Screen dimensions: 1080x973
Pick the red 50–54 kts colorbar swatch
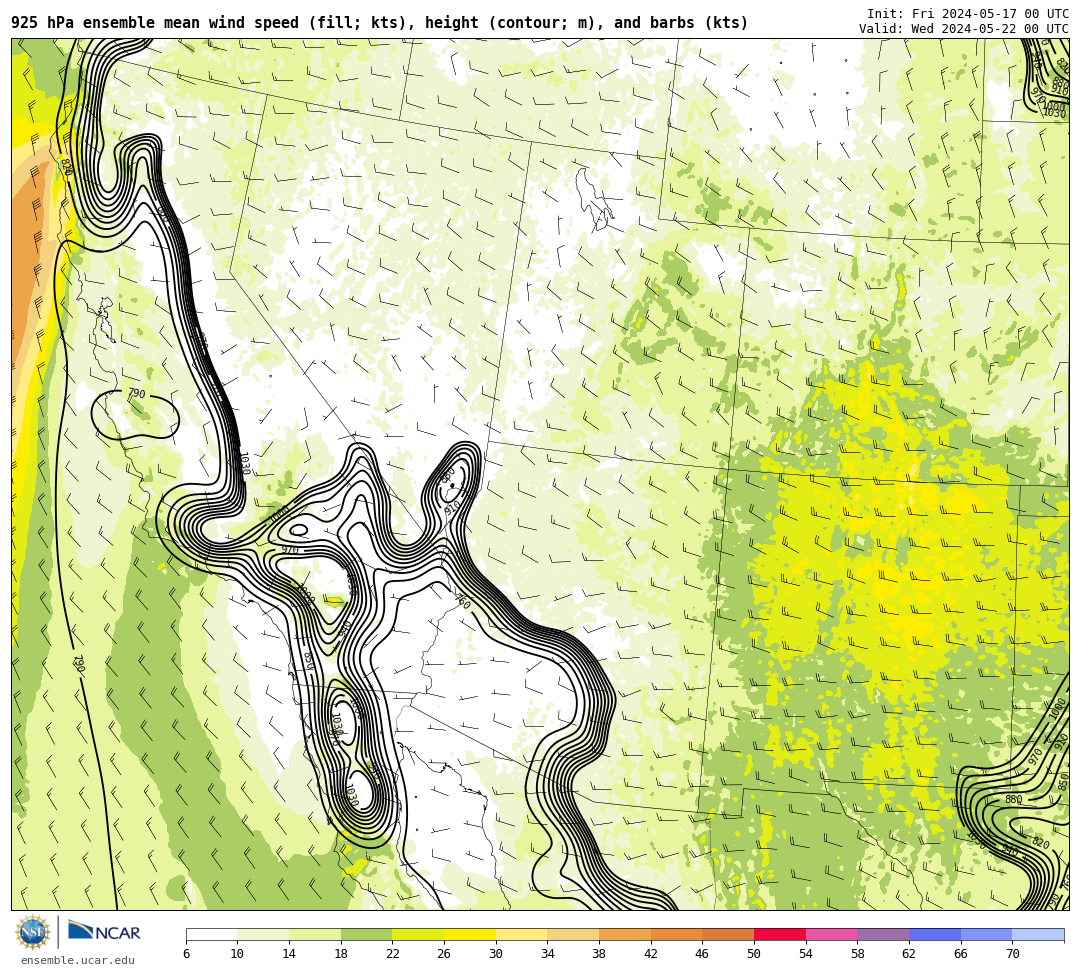(780, 934)
